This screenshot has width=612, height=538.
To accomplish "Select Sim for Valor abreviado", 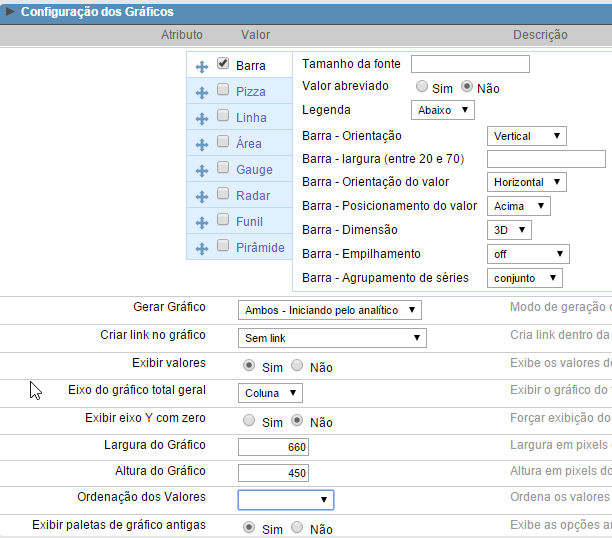I will coord(421,88).
